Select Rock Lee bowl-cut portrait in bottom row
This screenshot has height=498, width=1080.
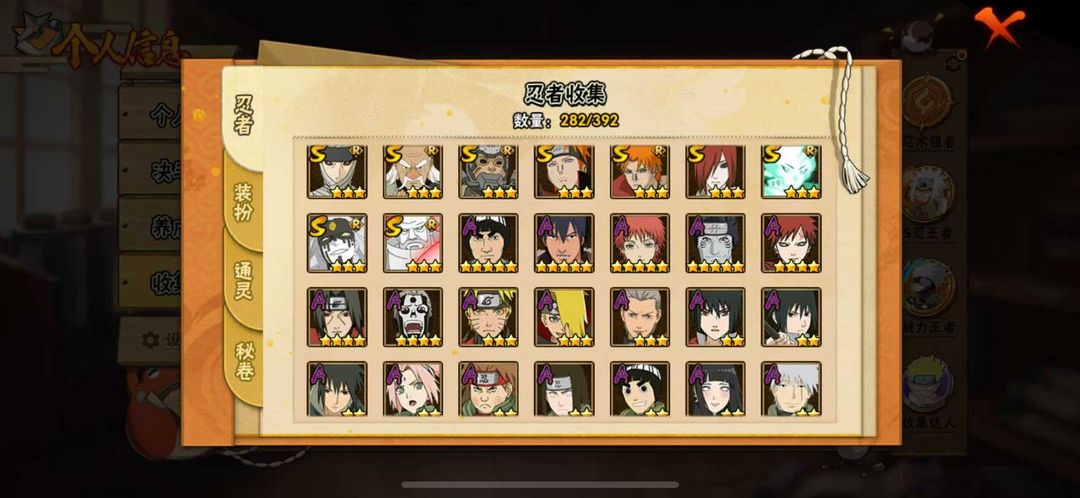(x=640, y=389)
